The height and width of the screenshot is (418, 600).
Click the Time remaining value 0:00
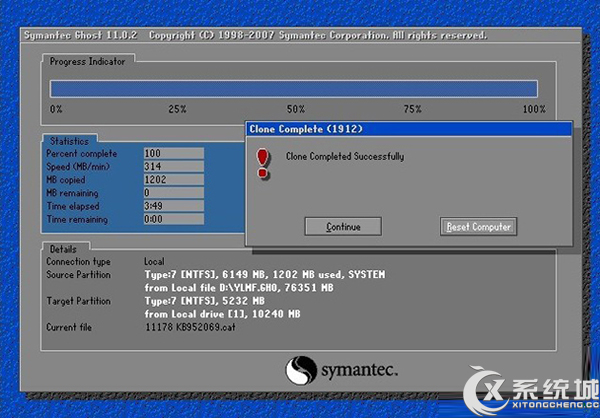[174, 219]
